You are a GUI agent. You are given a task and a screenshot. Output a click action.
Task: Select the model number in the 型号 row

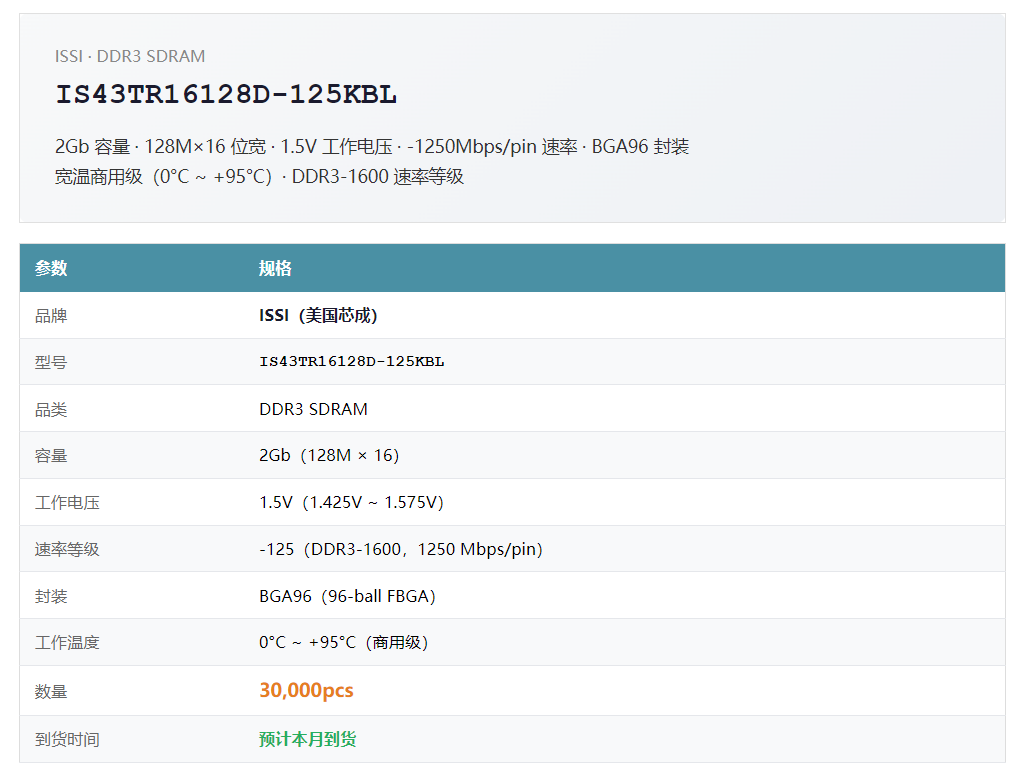(352, 361)
